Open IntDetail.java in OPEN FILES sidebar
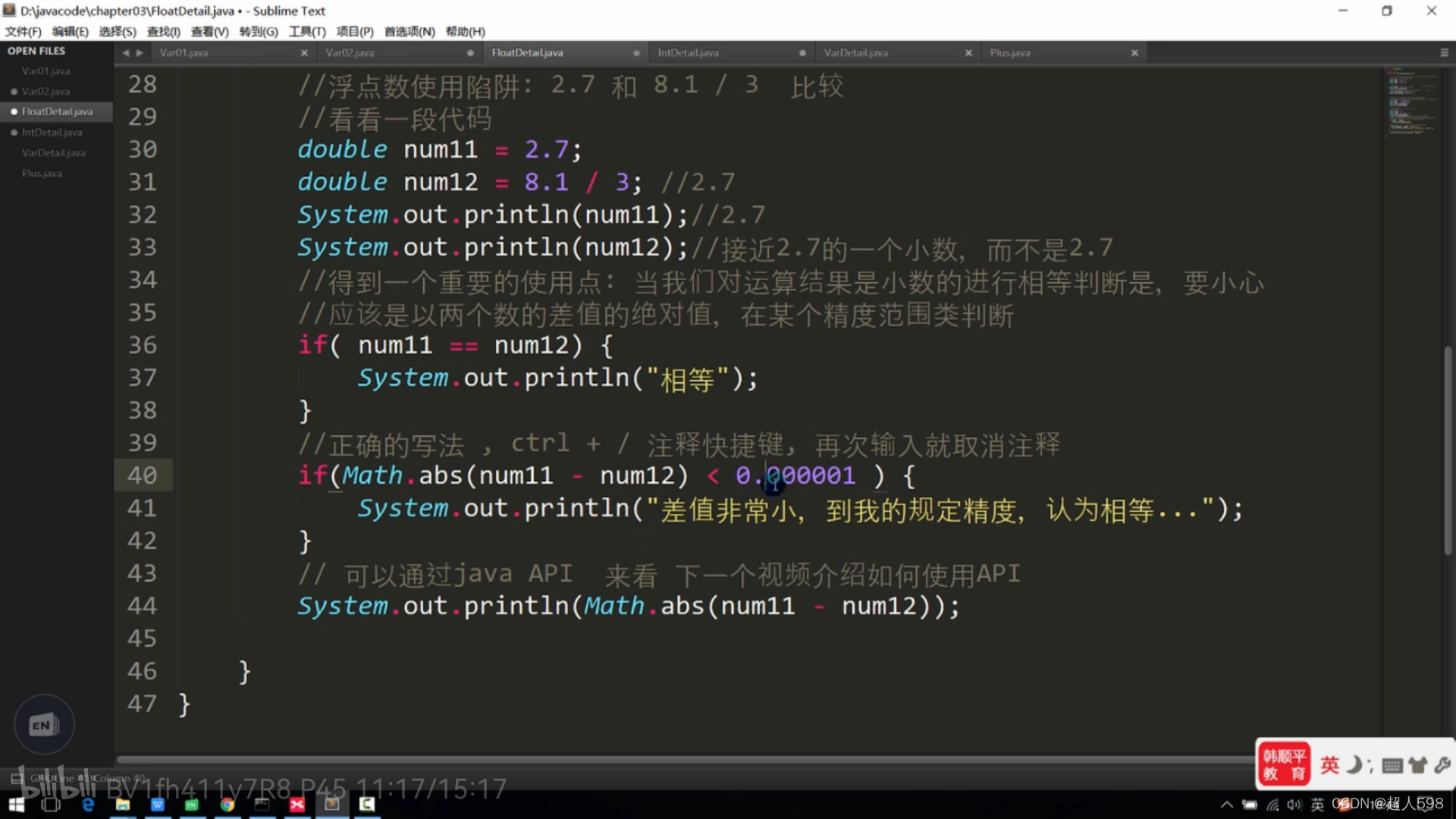The width and height of the screenshot is (1456, 819). coord(52,132)
